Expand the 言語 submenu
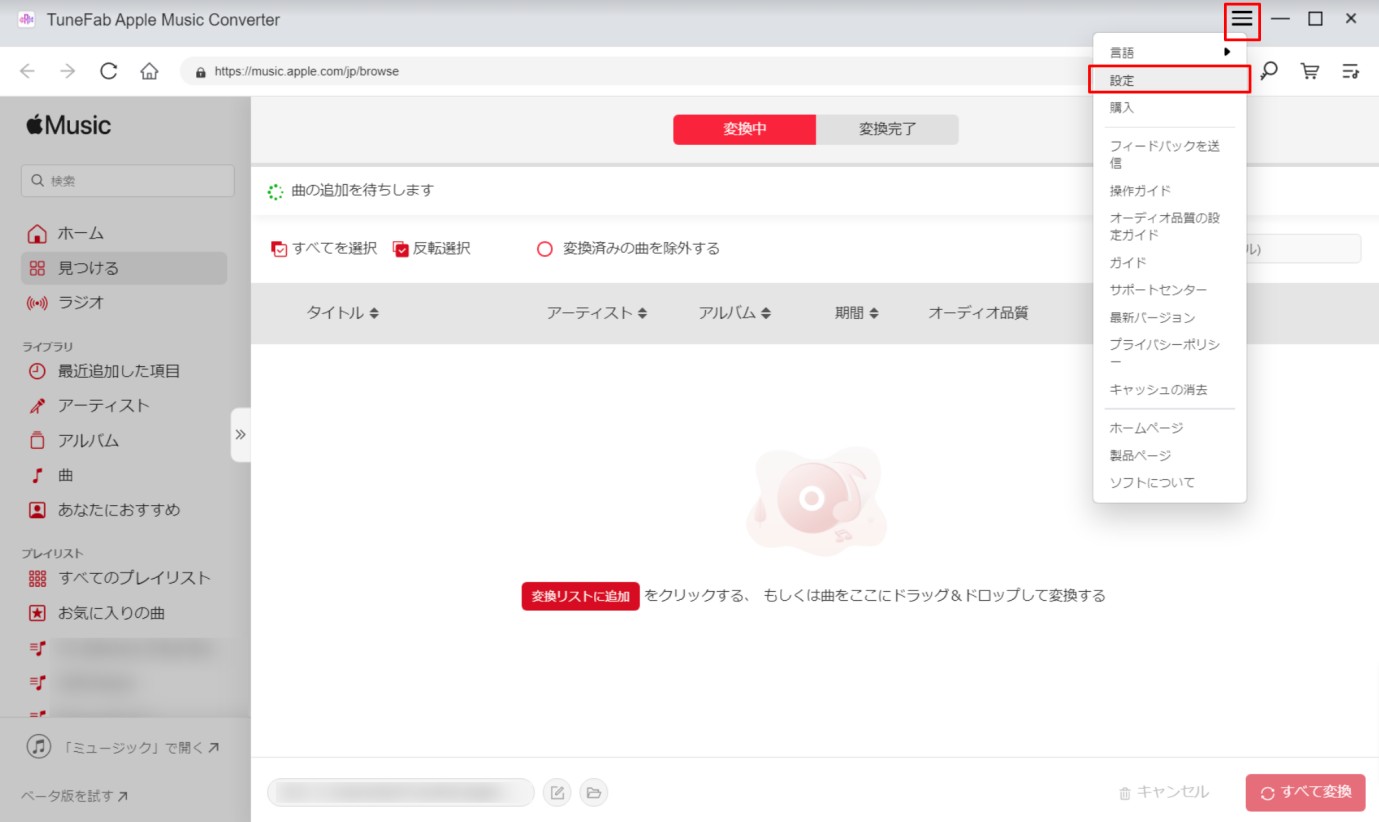1379x822 pixels. (x=1169, y=52)
